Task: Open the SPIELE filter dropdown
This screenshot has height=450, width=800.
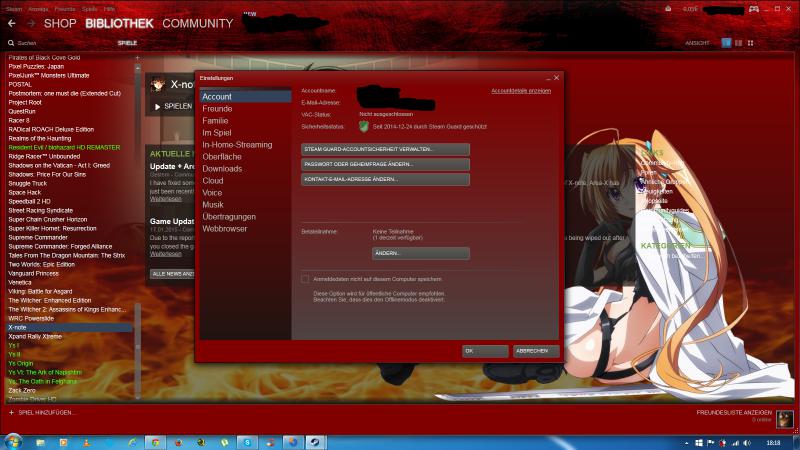Action: point(127,43)
